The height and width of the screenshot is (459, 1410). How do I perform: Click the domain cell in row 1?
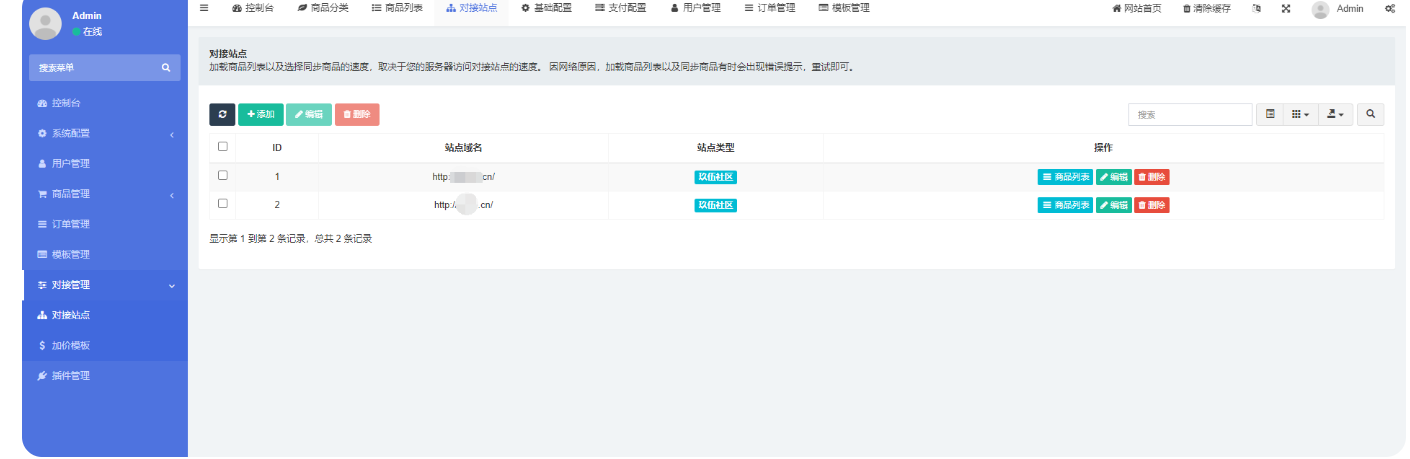click(464, 177)
